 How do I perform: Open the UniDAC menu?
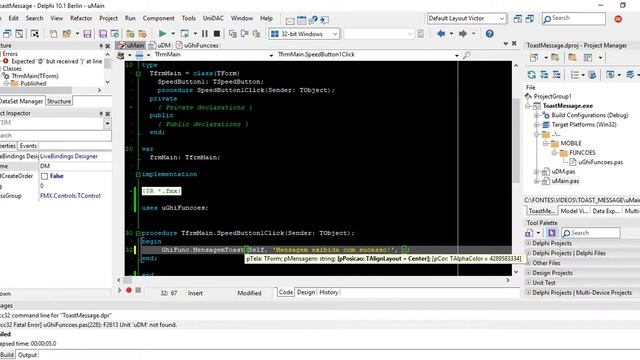pyautogui.click(x=213, y=18)
